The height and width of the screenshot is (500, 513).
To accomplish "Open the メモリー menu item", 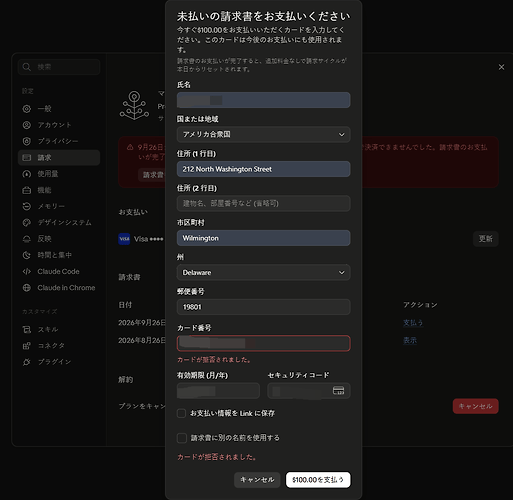I will 59,206.
